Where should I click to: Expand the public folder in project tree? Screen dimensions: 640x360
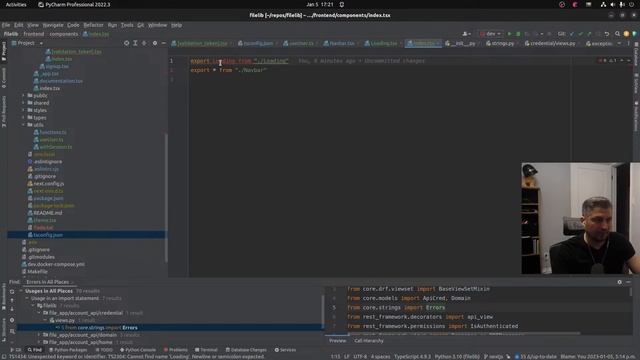pos(23,96)
